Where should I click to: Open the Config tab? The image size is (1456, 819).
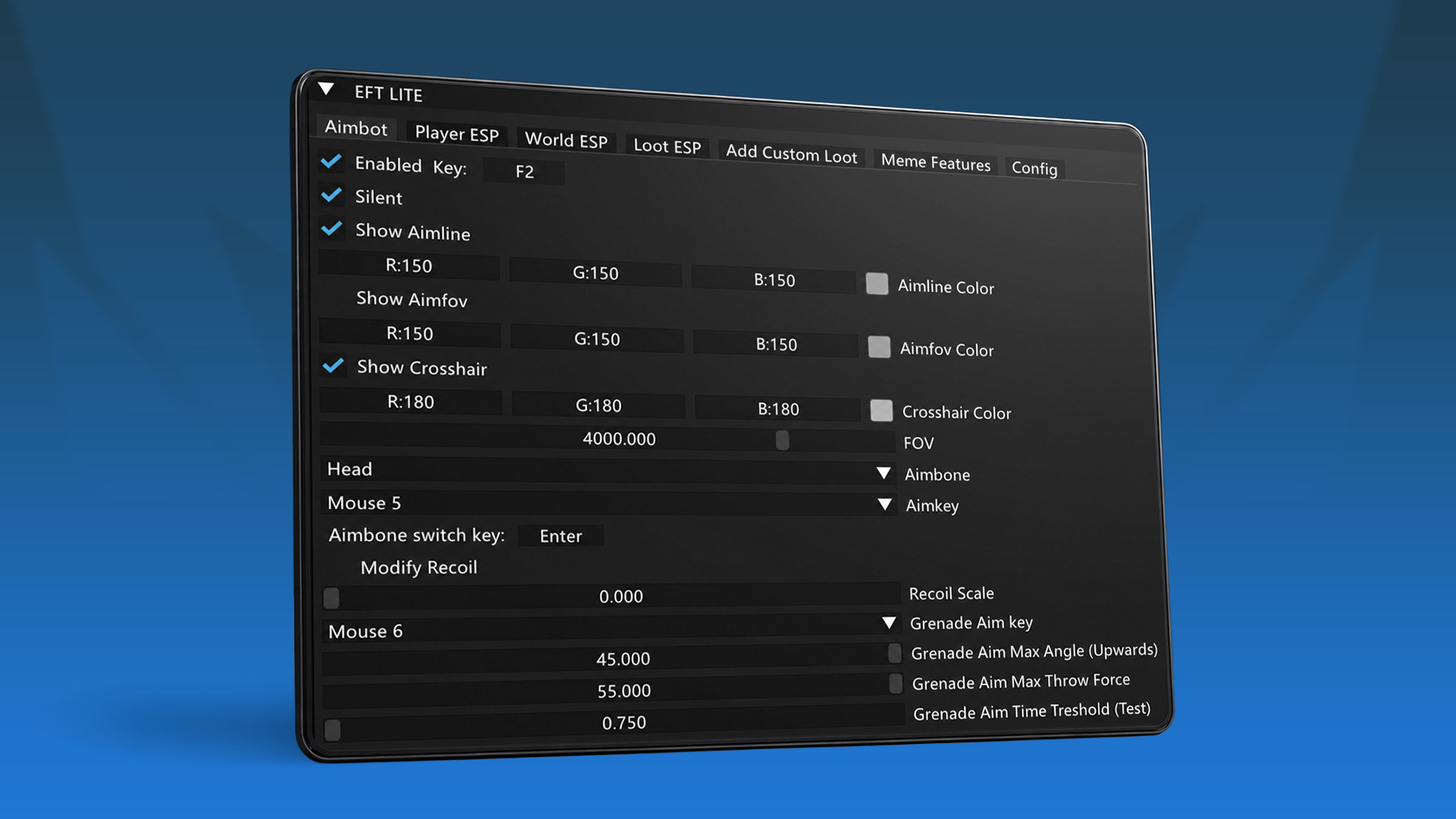(x=1034, y=168)
